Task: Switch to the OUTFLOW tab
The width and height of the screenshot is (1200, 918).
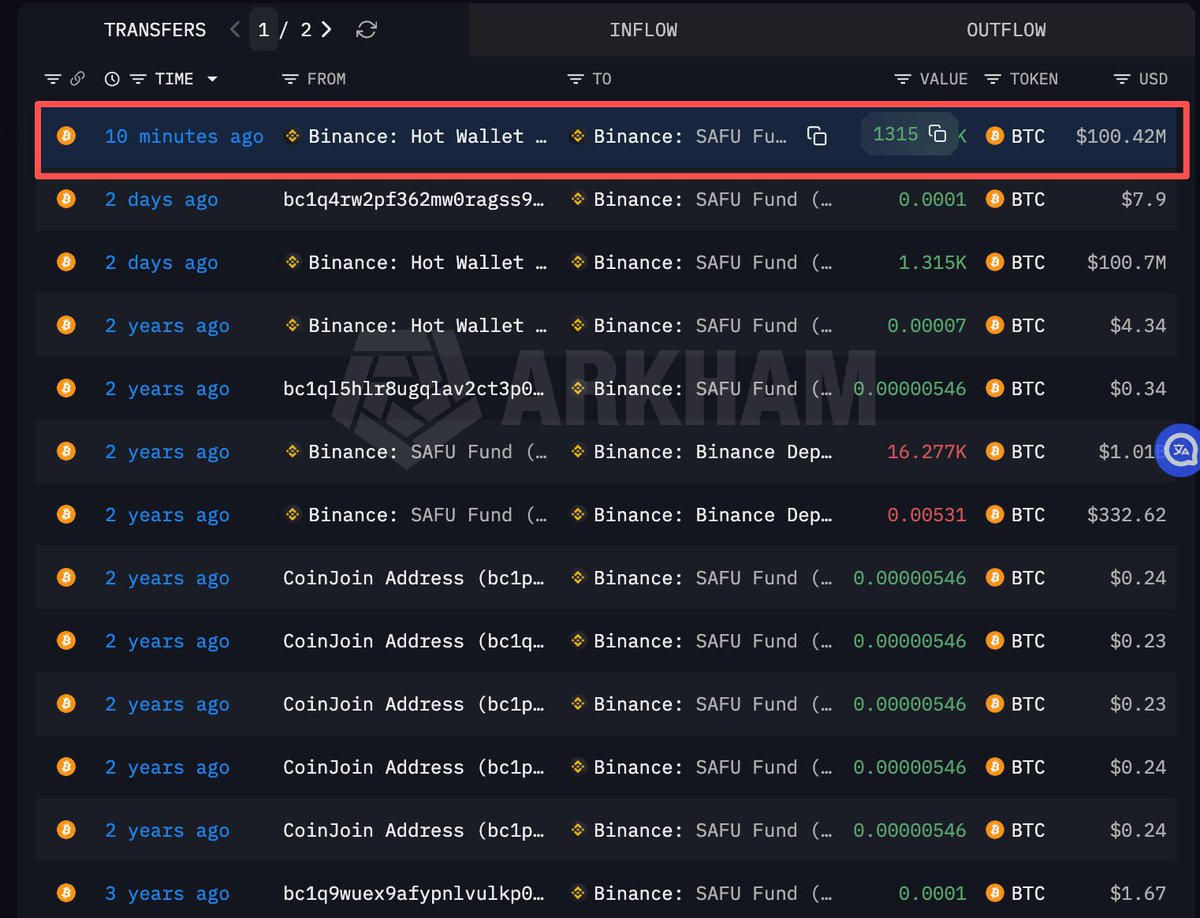Action: pyautogui.click(x=1006, y=30)
